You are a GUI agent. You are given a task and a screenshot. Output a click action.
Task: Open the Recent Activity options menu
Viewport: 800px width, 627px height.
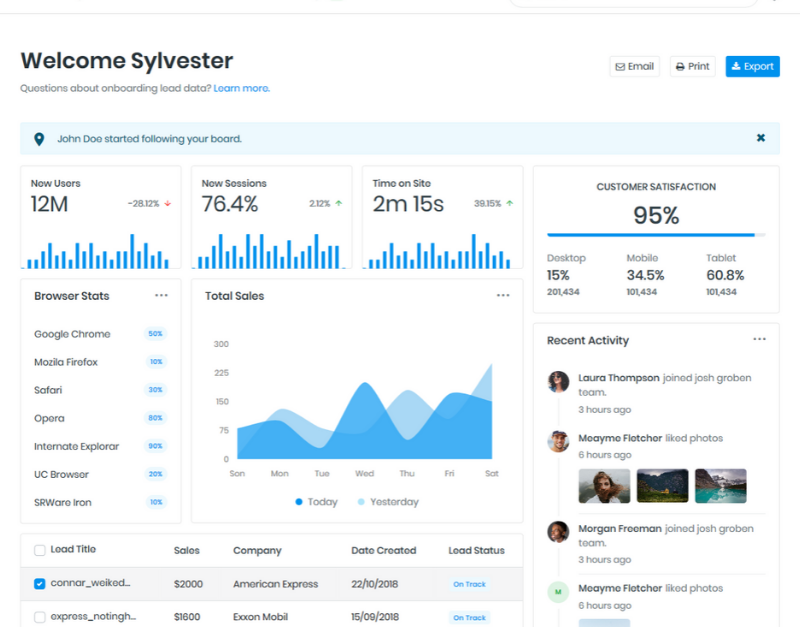tap(759, 340)
